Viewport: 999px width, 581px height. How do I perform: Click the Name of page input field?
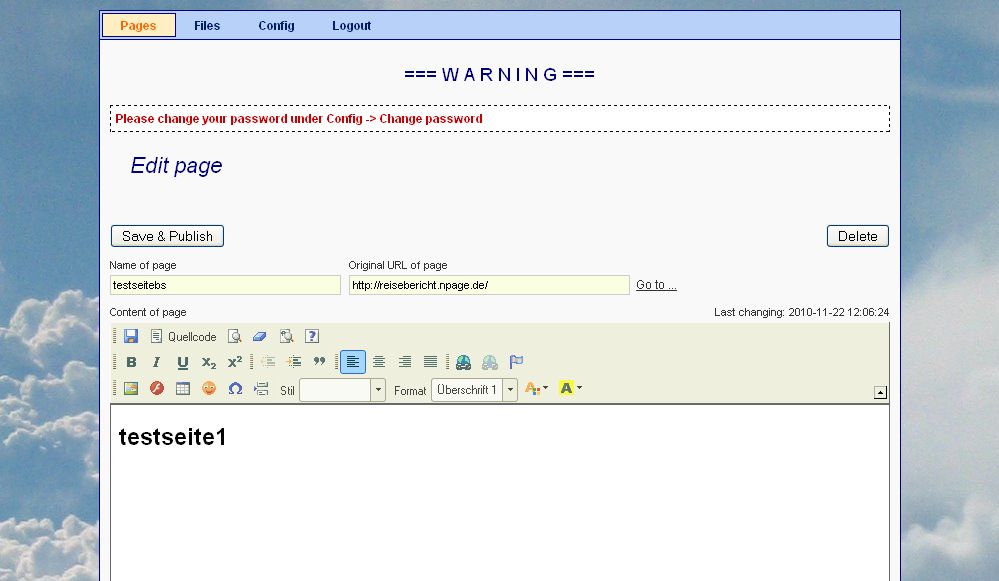pyautogui.click(x=225, y=284)
